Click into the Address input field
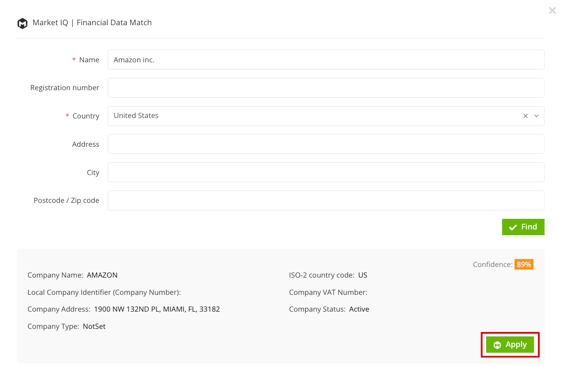This screenshot has width=561, height=366. [x=326, y=144]
